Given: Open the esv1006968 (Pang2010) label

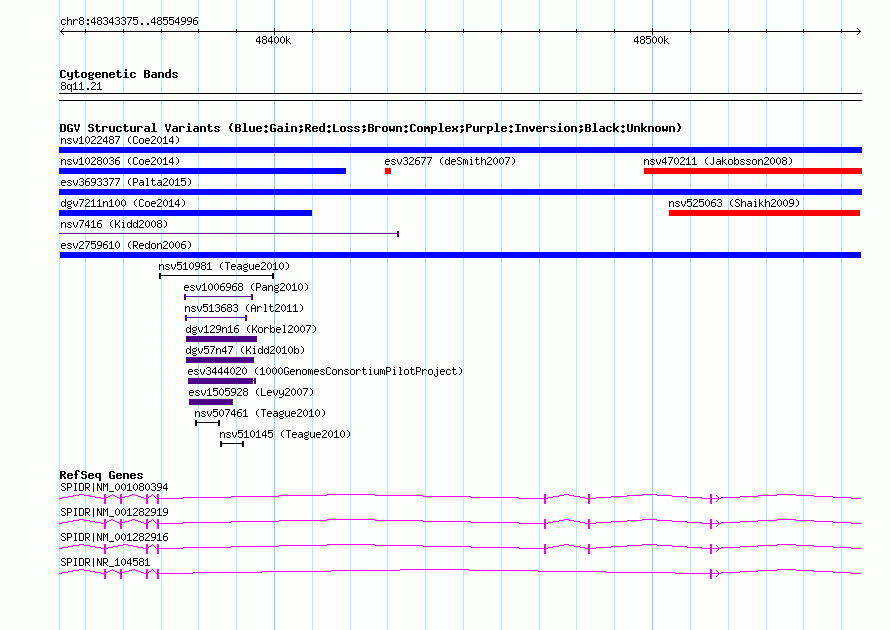Looking at the screenshot, I should coord(246,287).
